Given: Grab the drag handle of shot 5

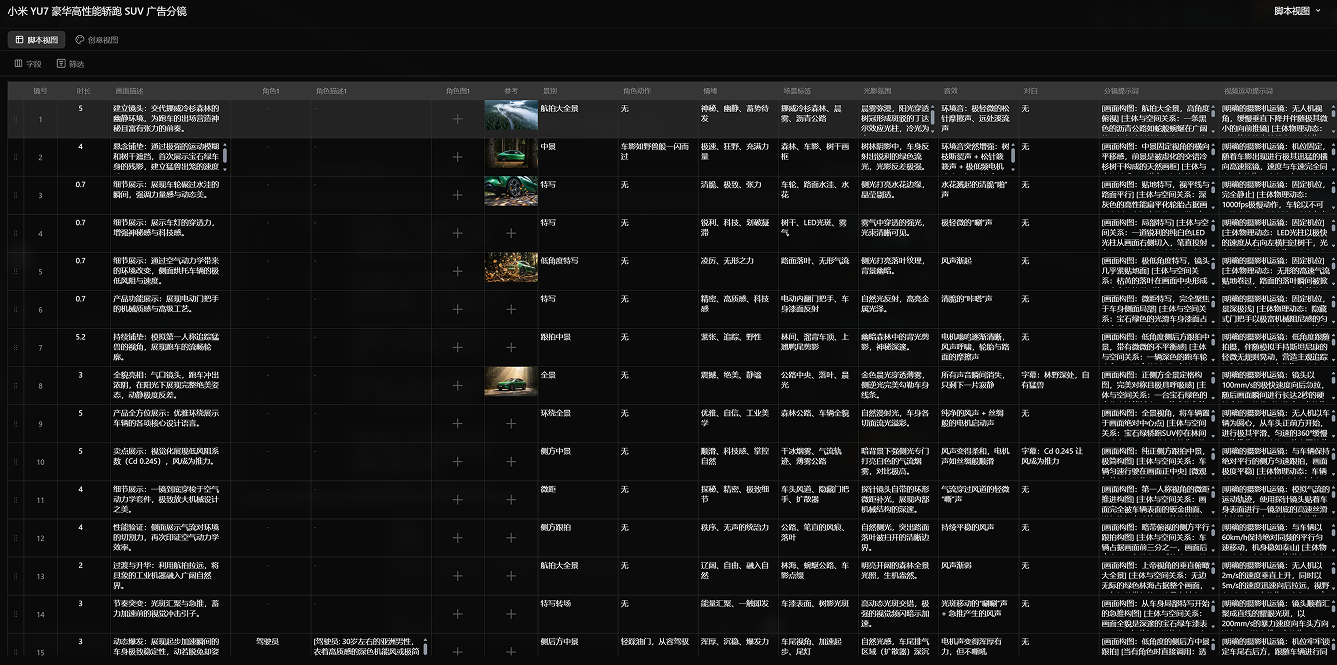Looking at the screenshot, I should pos(15,271).
